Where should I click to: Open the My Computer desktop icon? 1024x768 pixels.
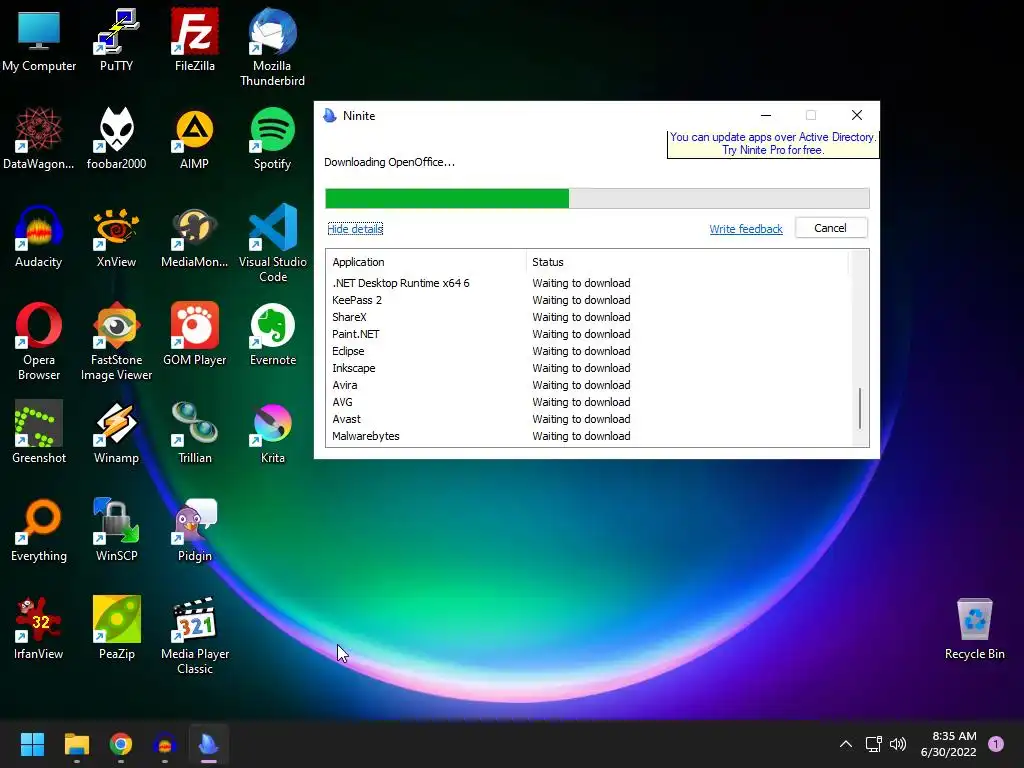pos(39,40)
